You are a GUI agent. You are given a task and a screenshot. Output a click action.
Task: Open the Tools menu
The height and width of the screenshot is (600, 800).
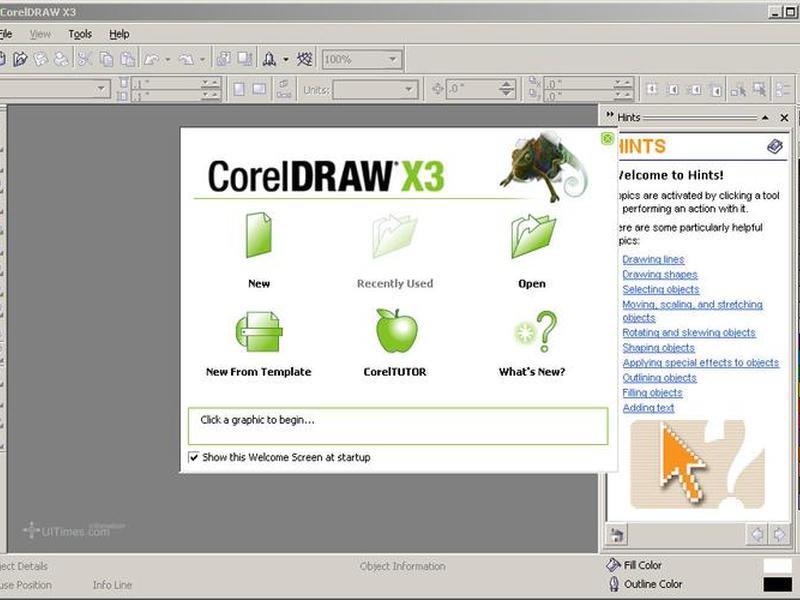point(80,34)
